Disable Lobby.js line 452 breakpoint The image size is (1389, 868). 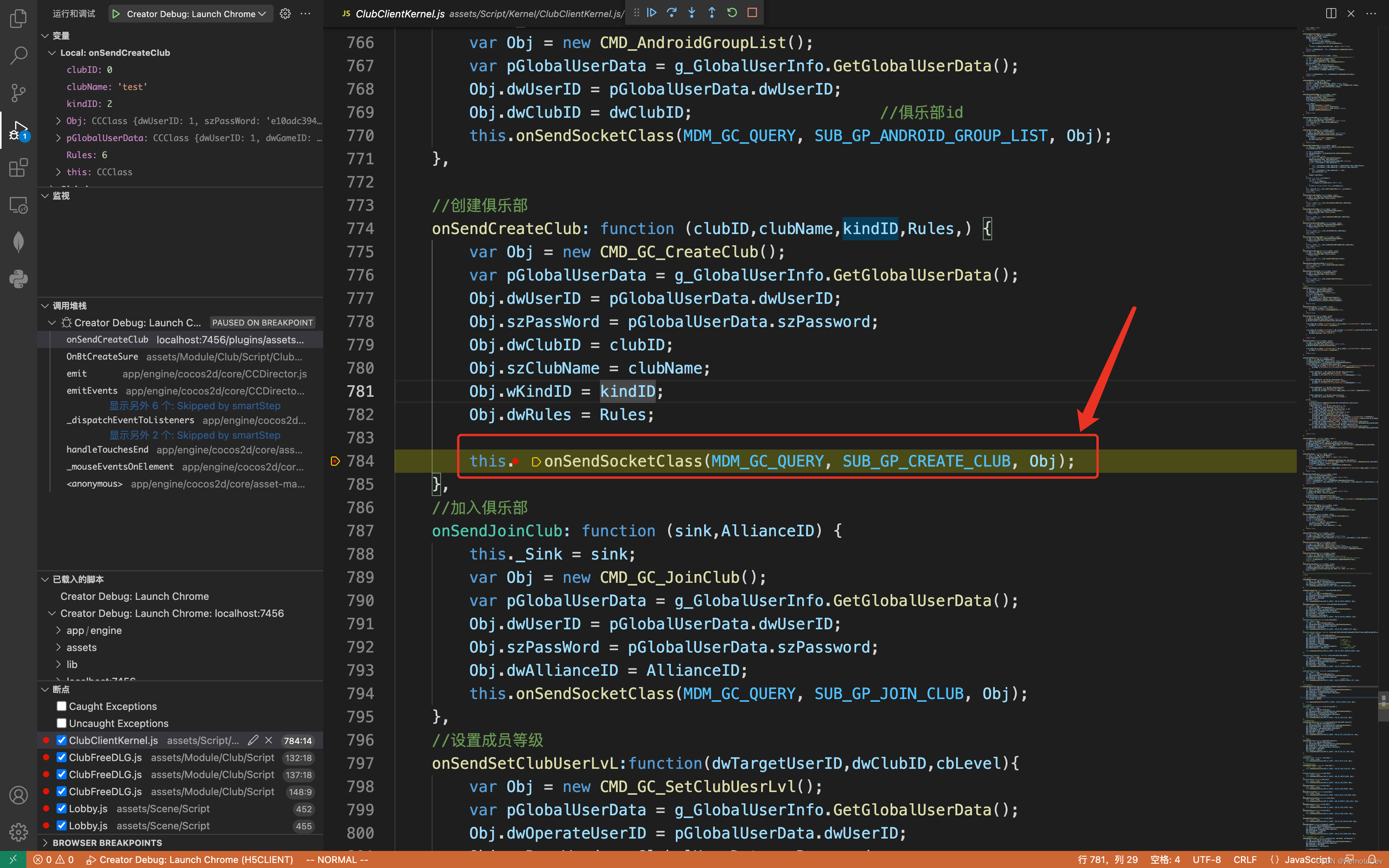(x=61, y=809)
